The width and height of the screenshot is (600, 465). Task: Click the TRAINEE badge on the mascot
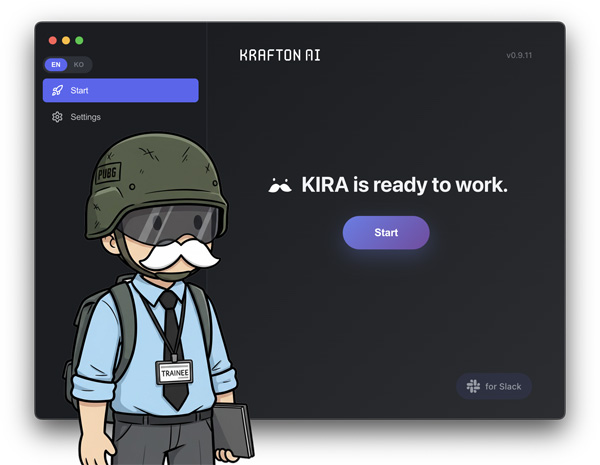(174, 373)
